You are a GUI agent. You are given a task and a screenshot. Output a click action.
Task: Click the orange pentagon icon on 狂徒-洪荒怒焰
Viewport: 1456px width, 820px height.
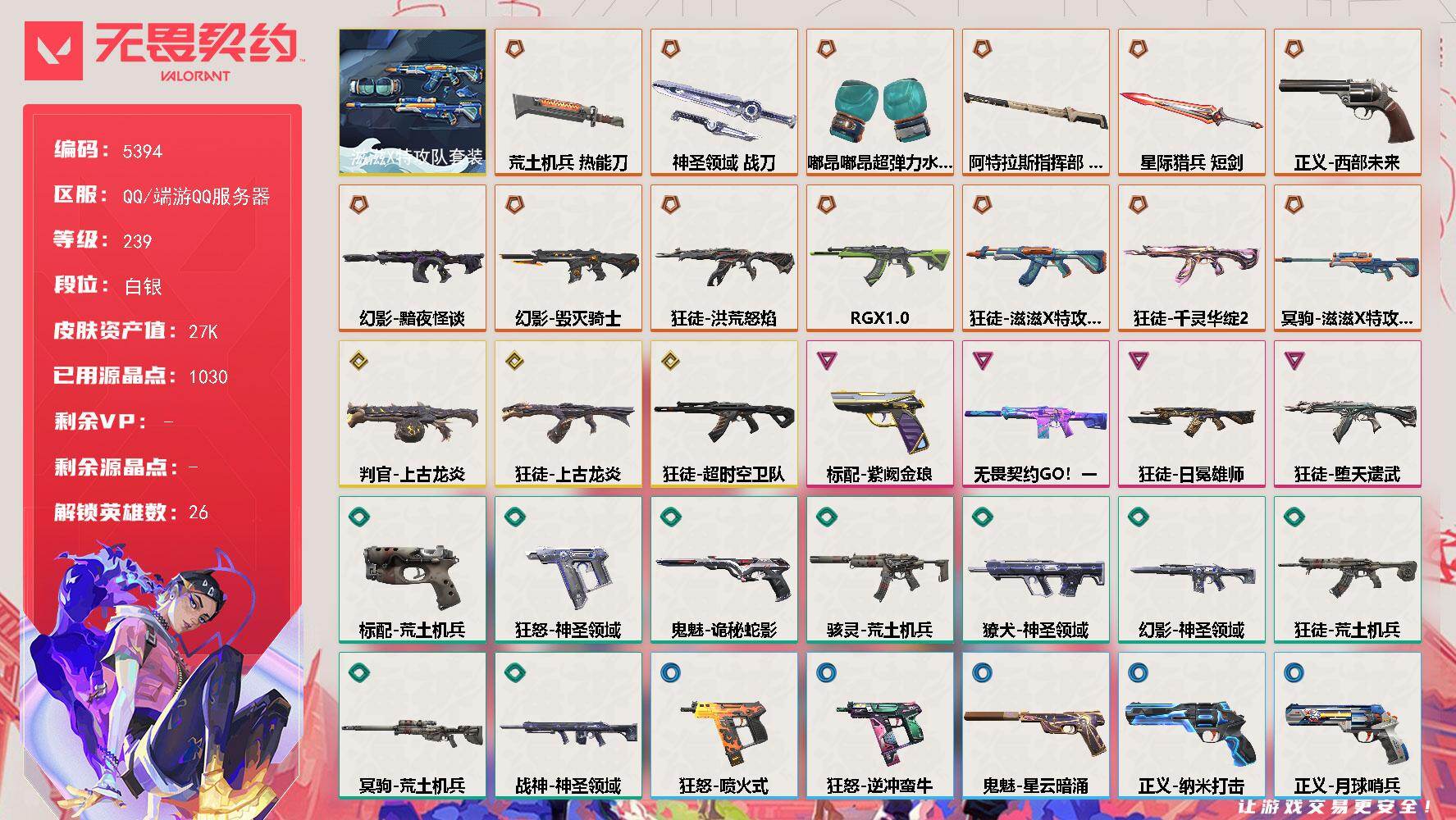coord(671,204)
